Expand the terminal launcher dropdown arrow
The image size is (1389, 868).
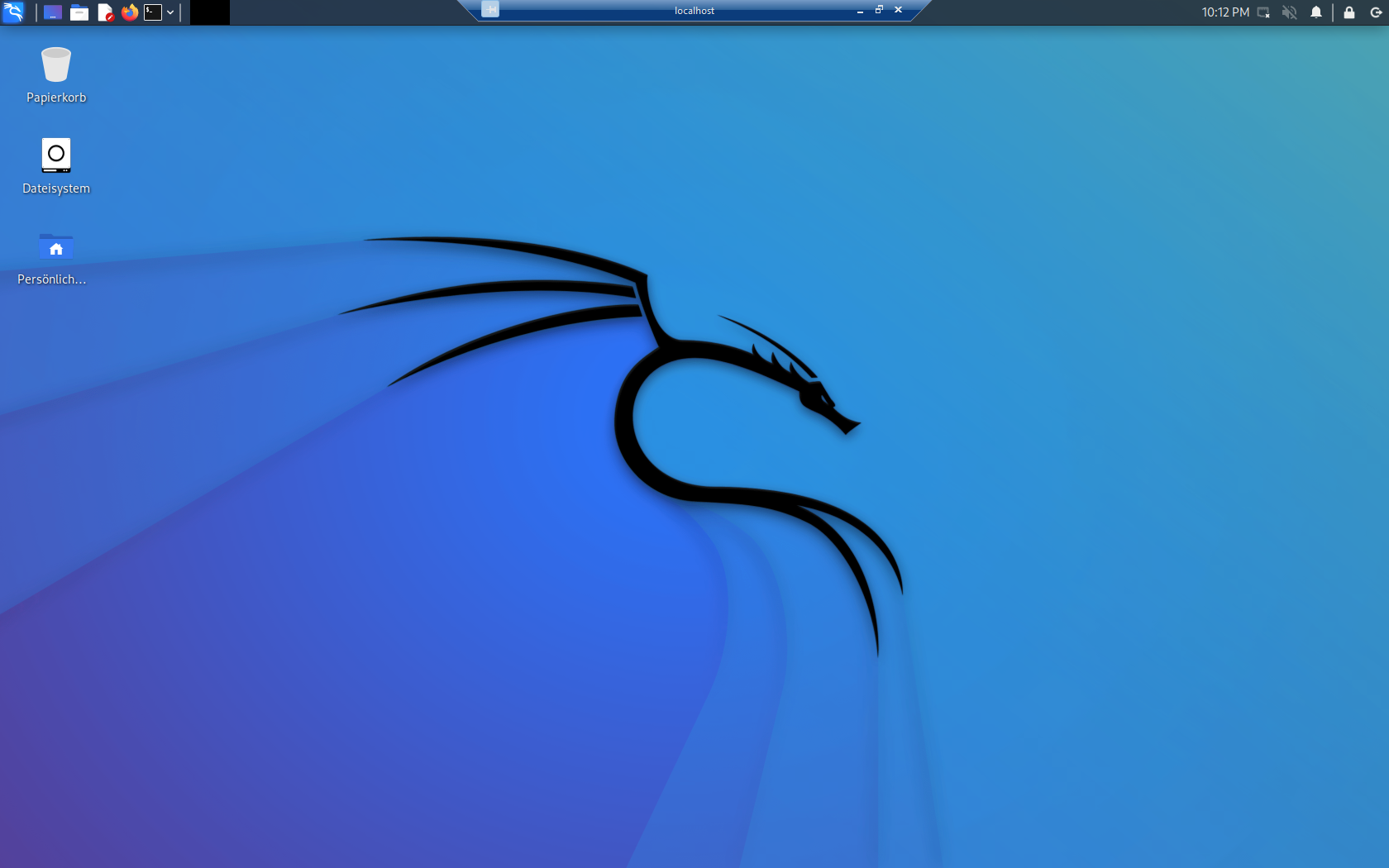pyautogui.click(x=170, y=12)
